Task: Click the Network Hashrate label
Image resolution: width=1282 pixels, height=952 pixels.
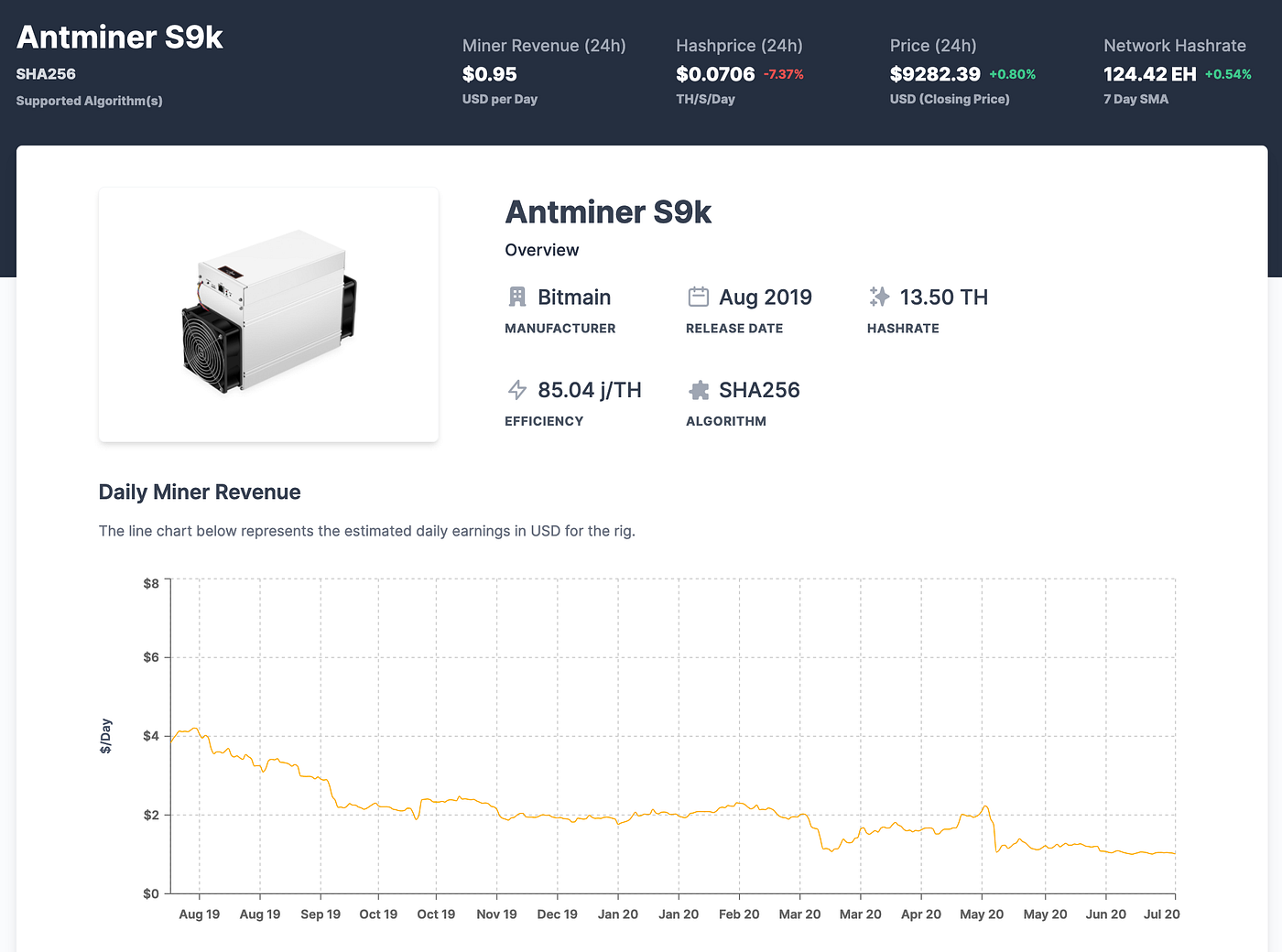Action: [1175, 46]
